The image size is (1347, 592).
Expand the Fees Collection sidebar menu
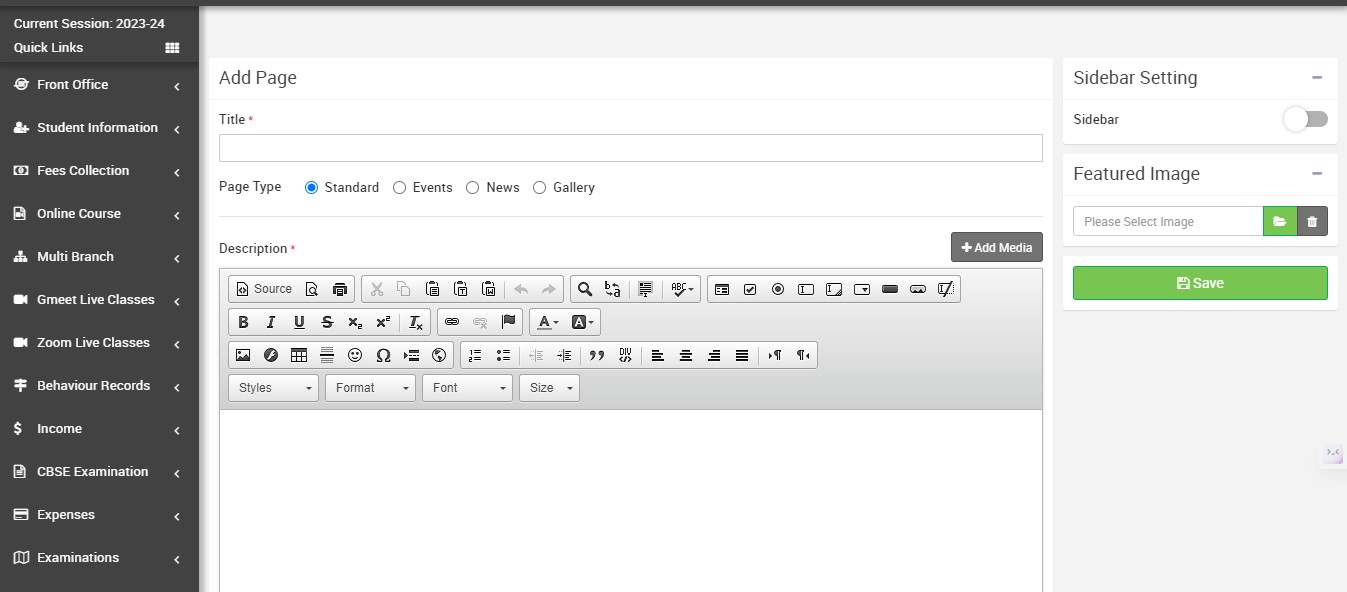coord(98,171)
